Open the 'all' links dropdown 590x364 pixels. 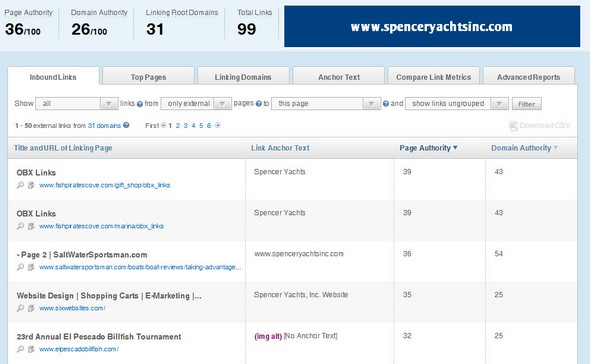pyautogui.click(x=77, y=104)
